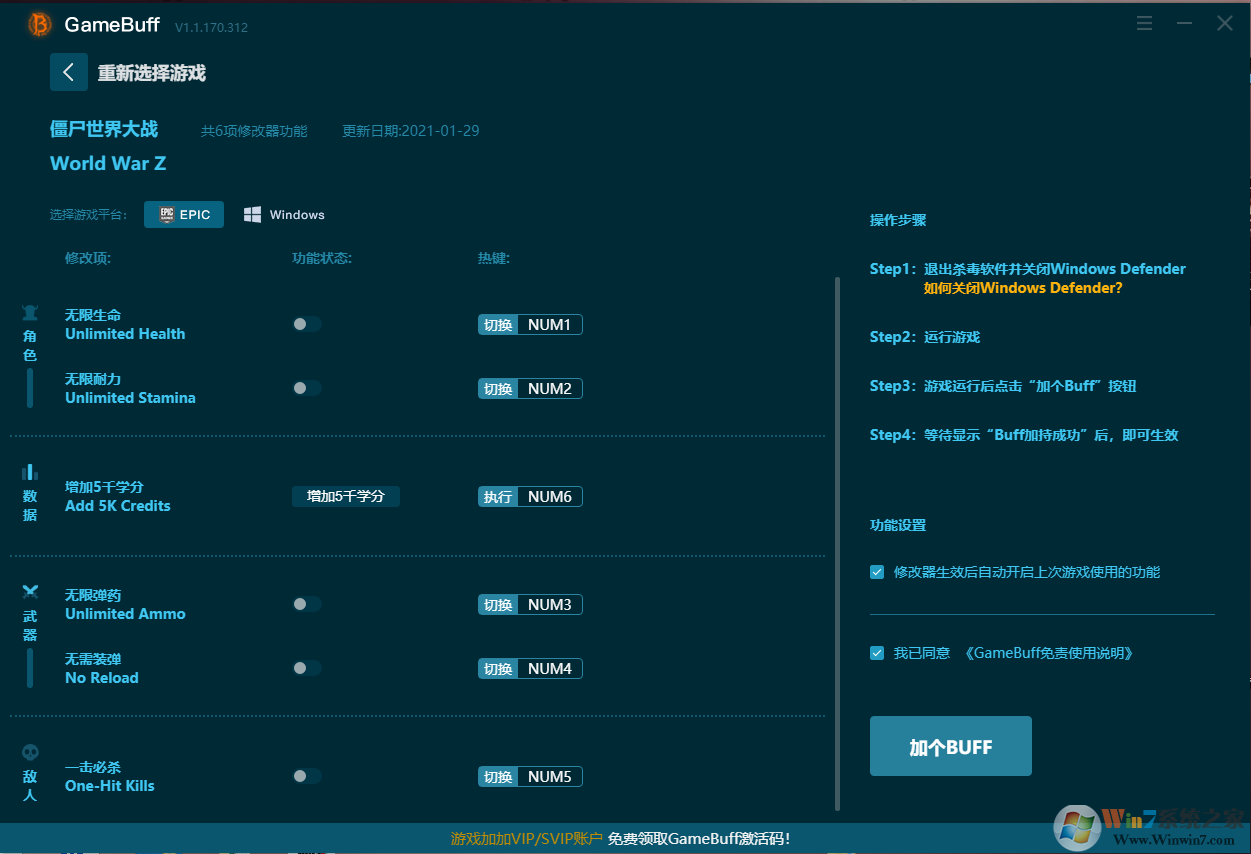Click the GameBuff logo icon
Image resolution: width=1251 pixels, height=854 pixels.
tap(38, 24)
